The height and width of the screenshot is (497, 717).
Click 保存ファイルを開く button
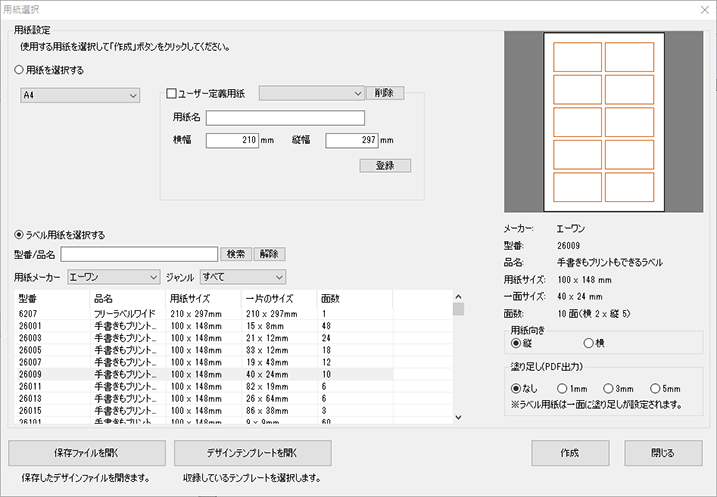click(x=86, y=452)
